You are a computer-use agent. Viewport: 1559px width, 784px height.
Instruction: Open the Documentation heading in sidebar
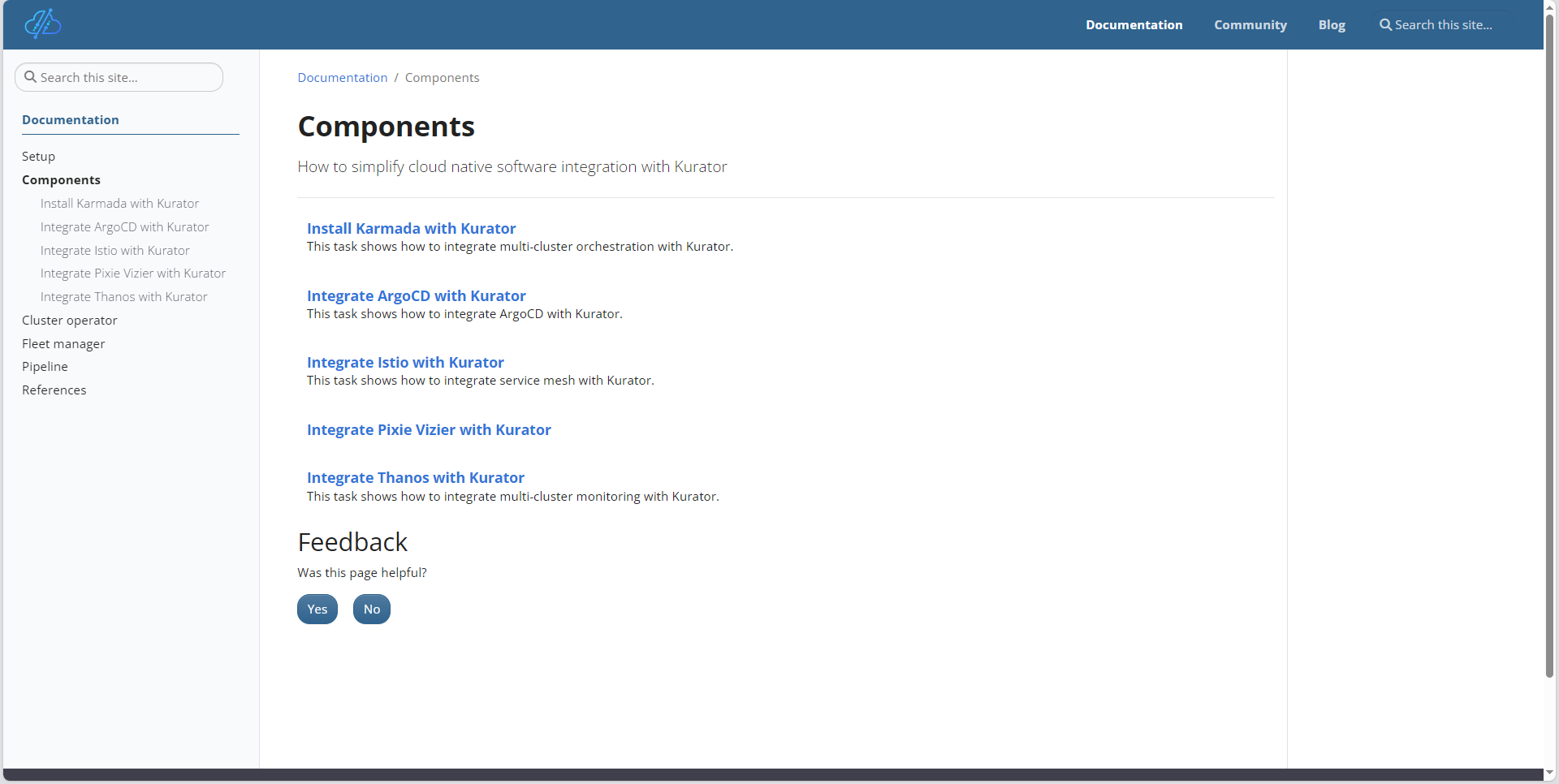71,120
